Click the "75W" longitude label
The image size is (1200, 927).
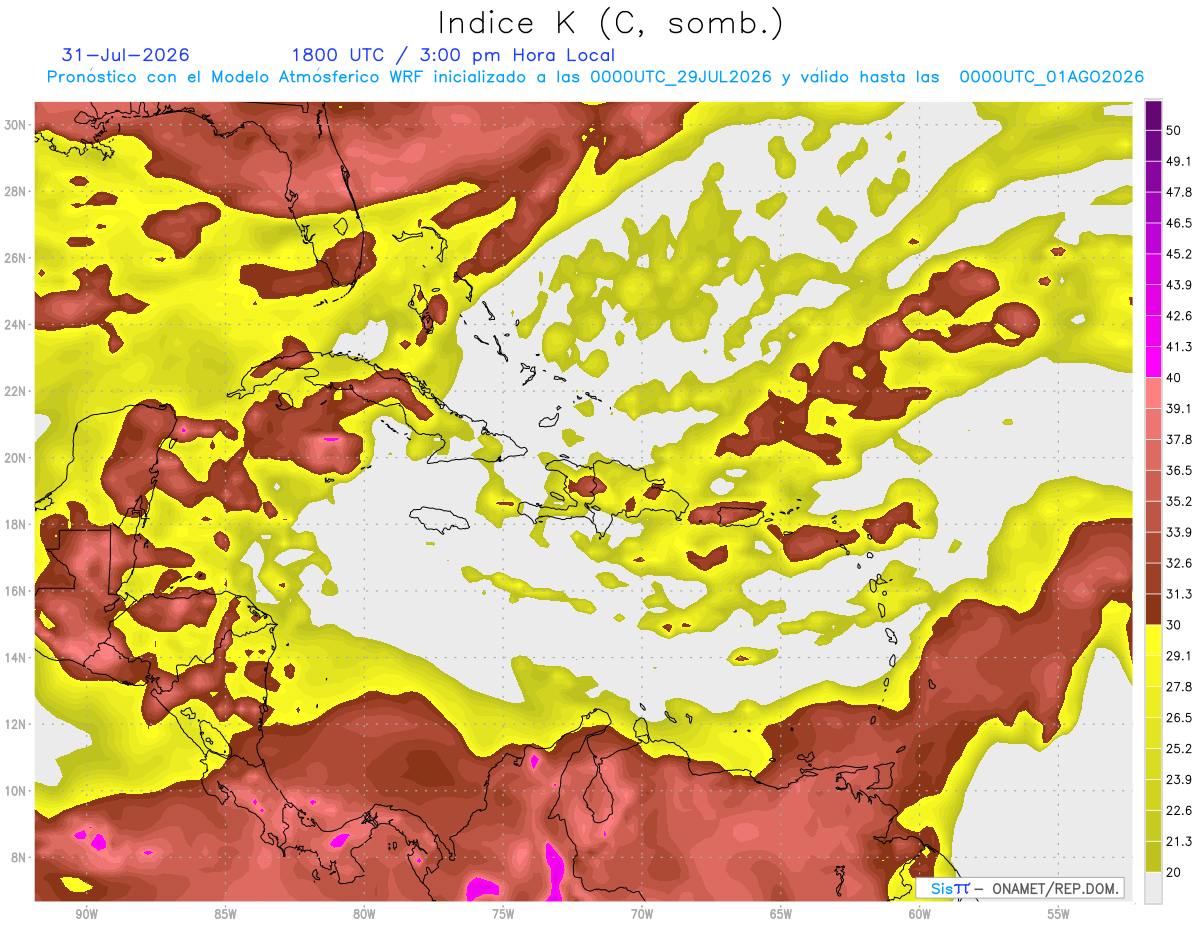(x=503, y=914)
